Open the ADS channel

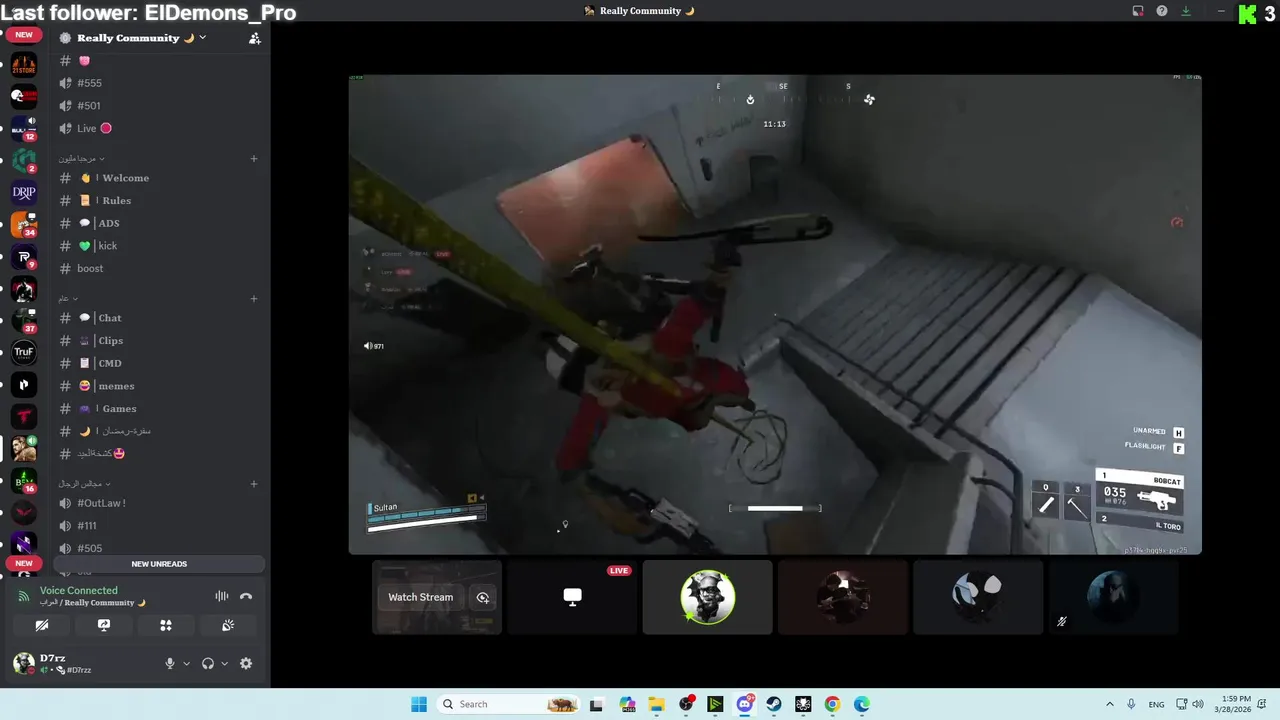159,223
